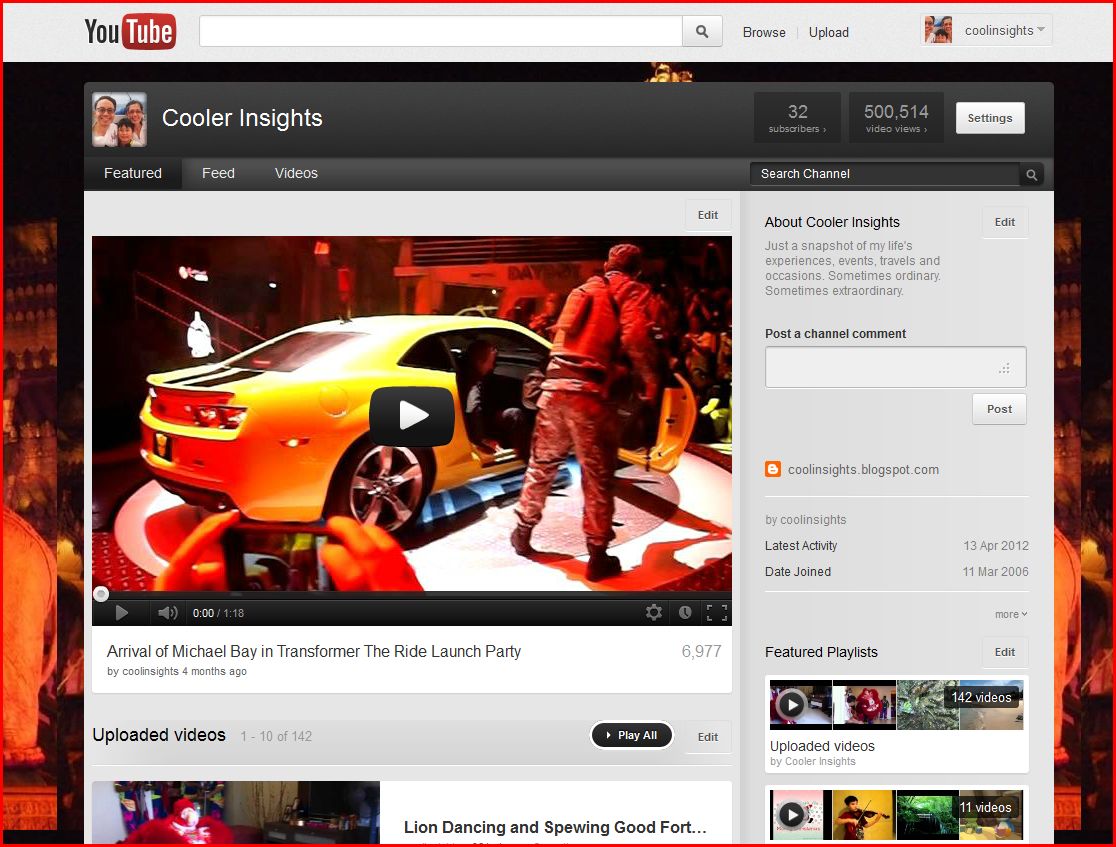Click the coolinsights account avatar in header
This screenshot has height=847, width=1116.
tap(938, 30)
